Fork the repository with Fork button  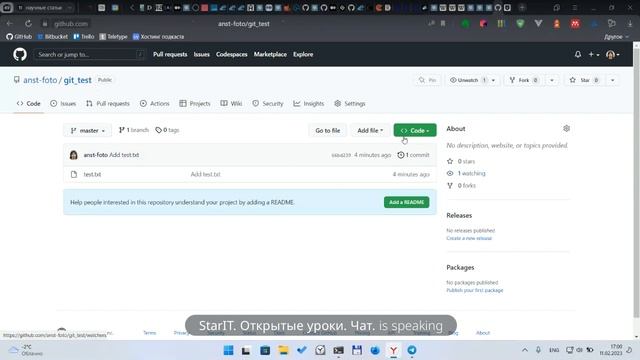(x=524, y=80)
